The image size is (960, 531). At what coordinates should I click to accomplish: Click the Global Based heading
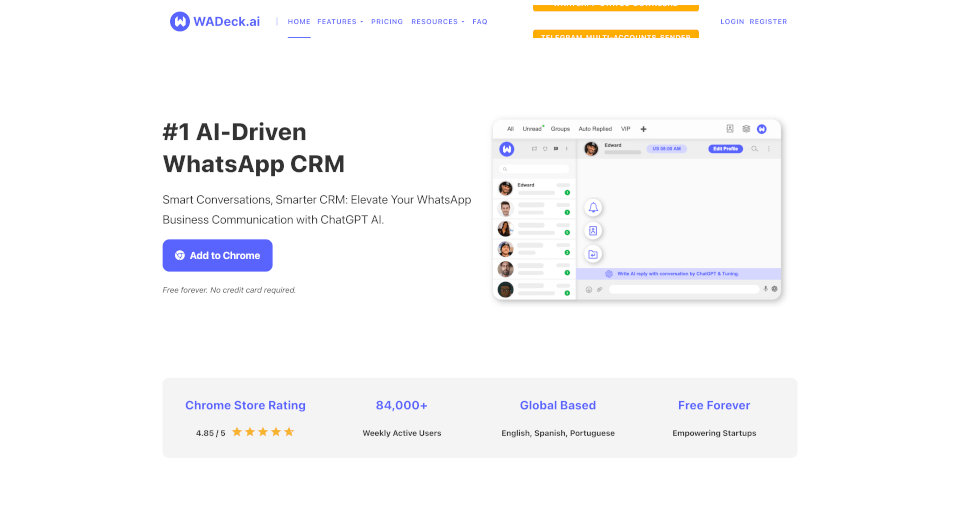pyautogui.click(x=558, y=405)
